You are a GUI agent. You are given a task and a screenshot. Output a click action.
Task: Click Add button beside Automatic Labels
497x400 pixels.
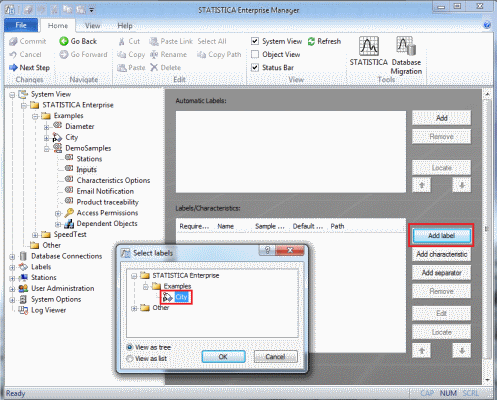click(441, 118)
